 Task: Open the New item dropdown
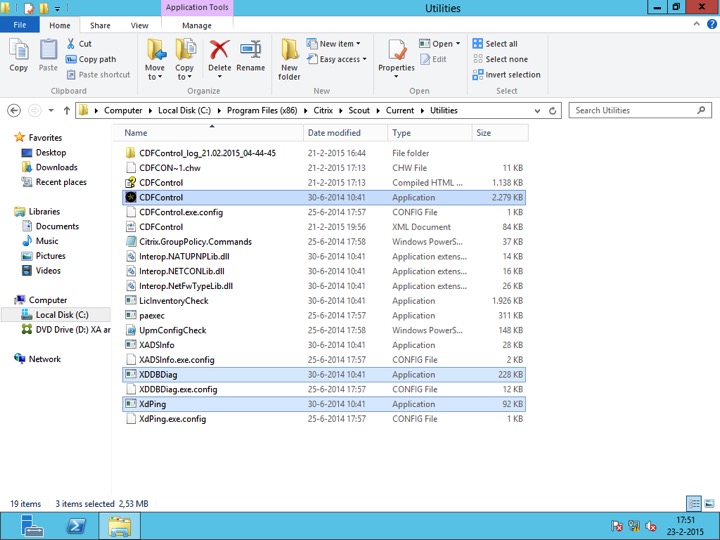pos(334,44)
